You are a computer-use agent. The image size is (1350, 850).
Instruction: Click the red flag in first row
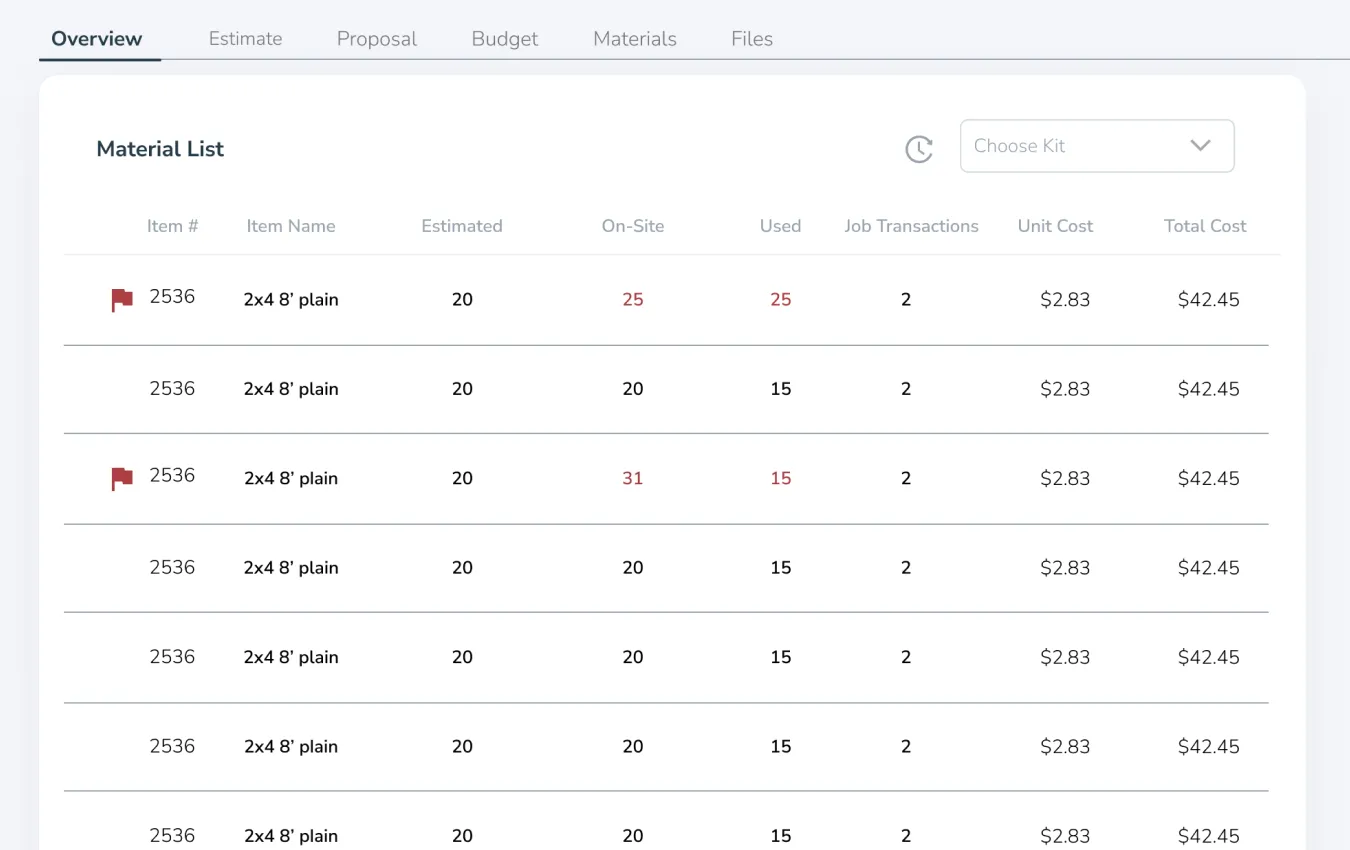(x=122, y=300)
